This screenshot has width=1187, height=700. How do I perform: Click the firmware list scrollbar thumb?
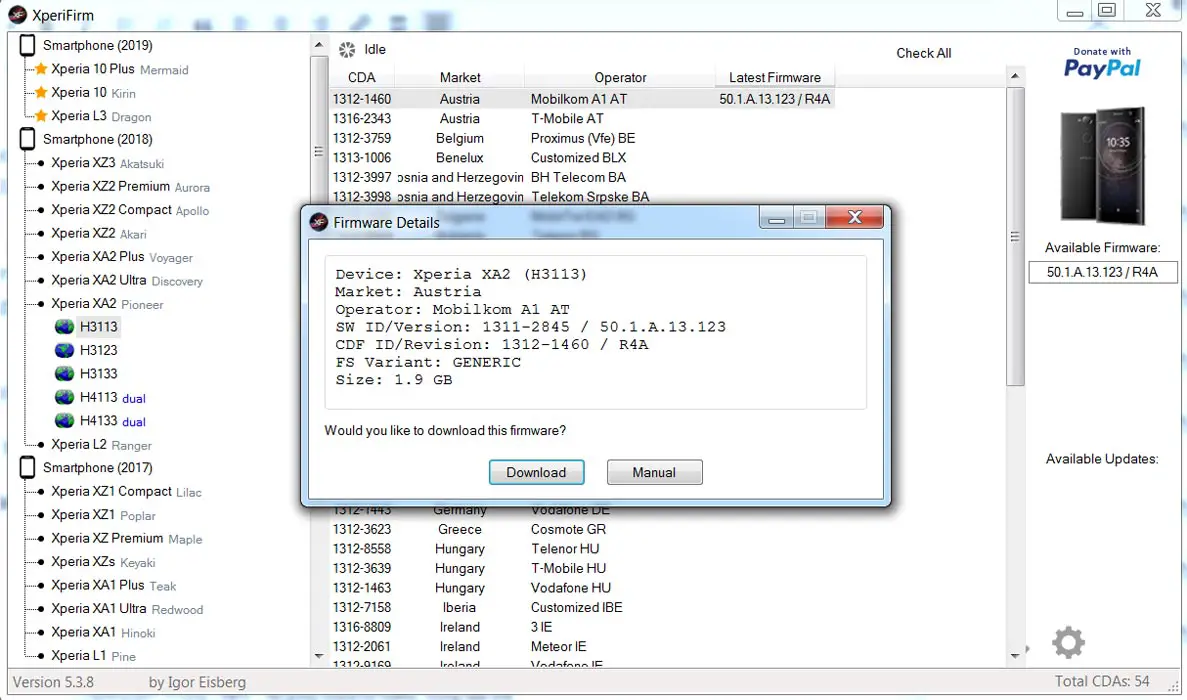point(1015,237)
